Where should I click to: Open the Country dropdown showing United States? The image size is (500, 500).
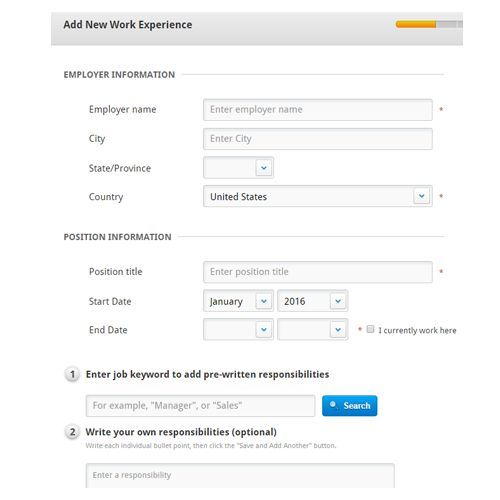pos(318,196)
